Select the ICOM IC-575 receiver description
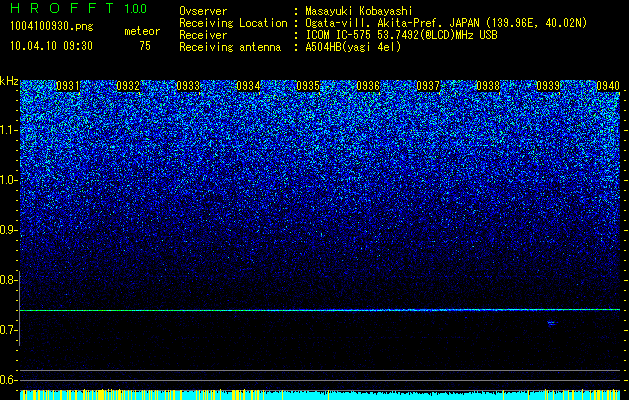This screenshot has height=400, width=629. (402, 35)
